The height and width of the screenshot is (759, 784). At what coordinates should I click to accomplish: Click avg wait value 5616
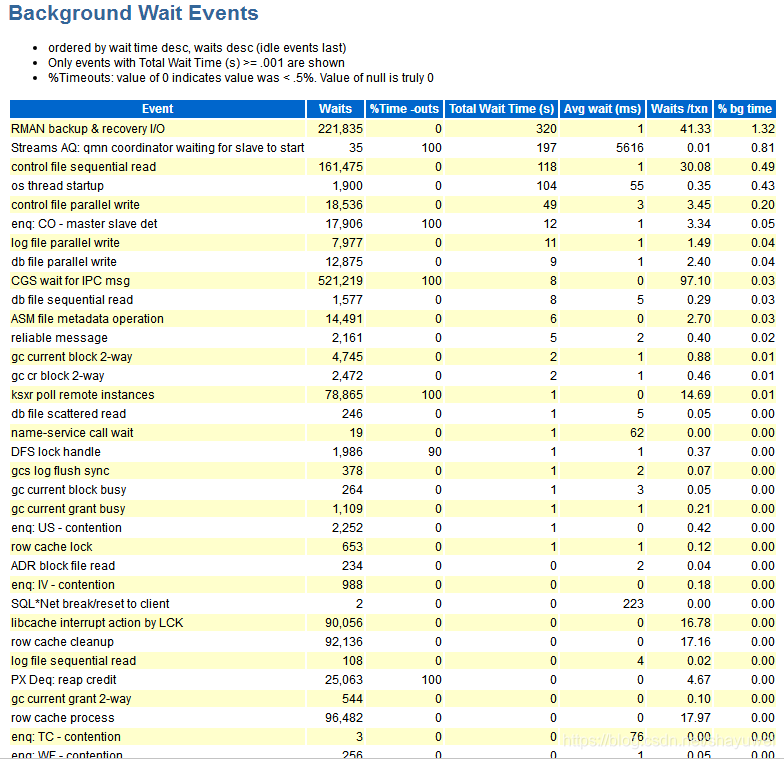point(630,148)
